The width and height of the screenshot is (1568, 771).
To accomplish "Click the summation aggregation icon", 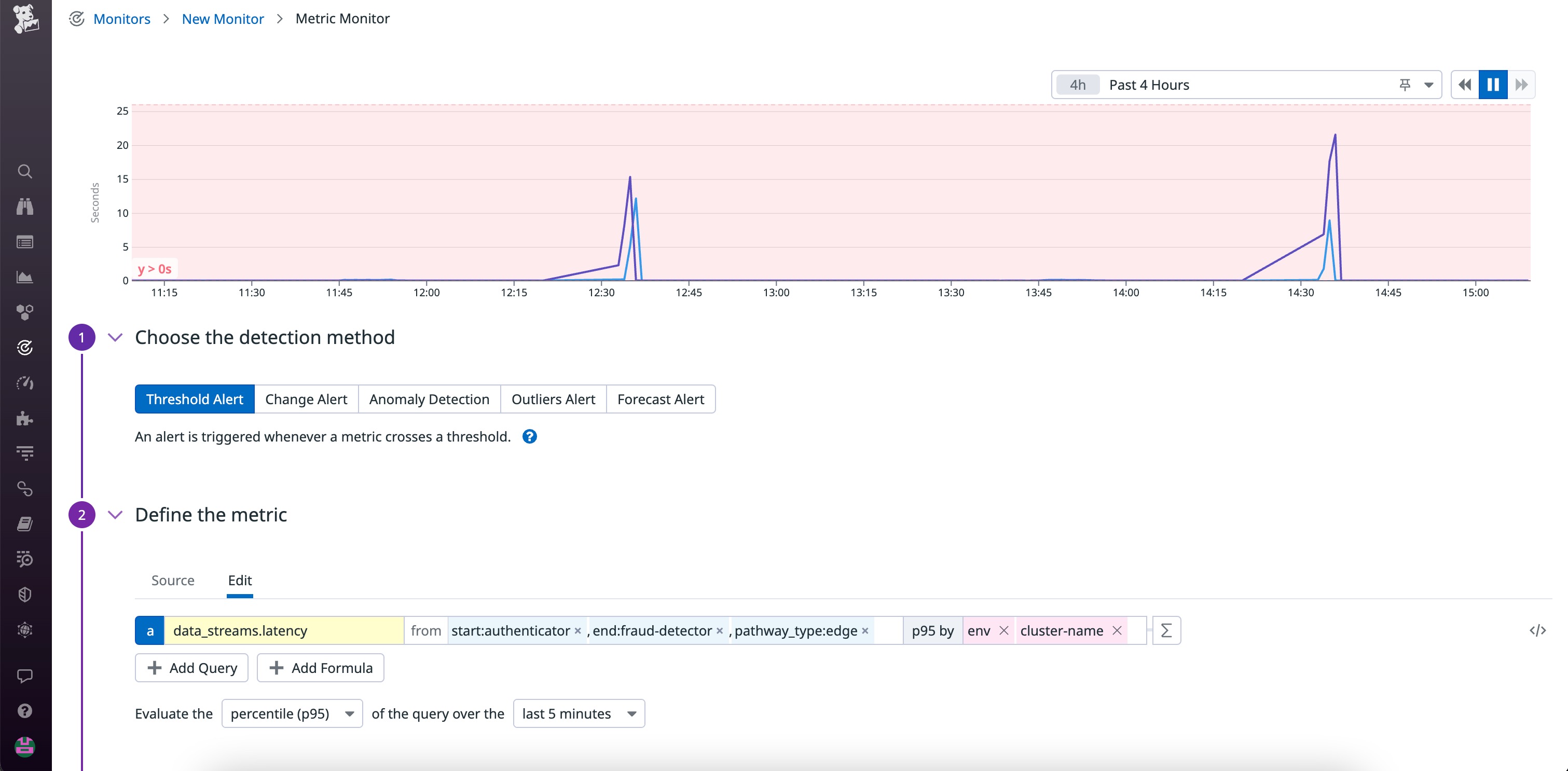I will point(1166,630).
